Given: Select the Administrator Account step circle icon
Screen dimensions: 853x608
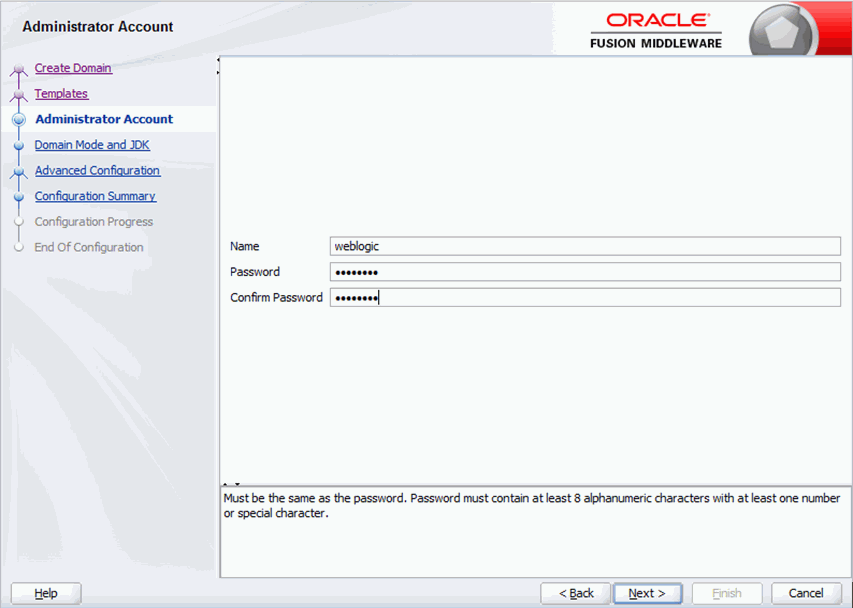Looking at the screenshot, I should click(18, 119).
